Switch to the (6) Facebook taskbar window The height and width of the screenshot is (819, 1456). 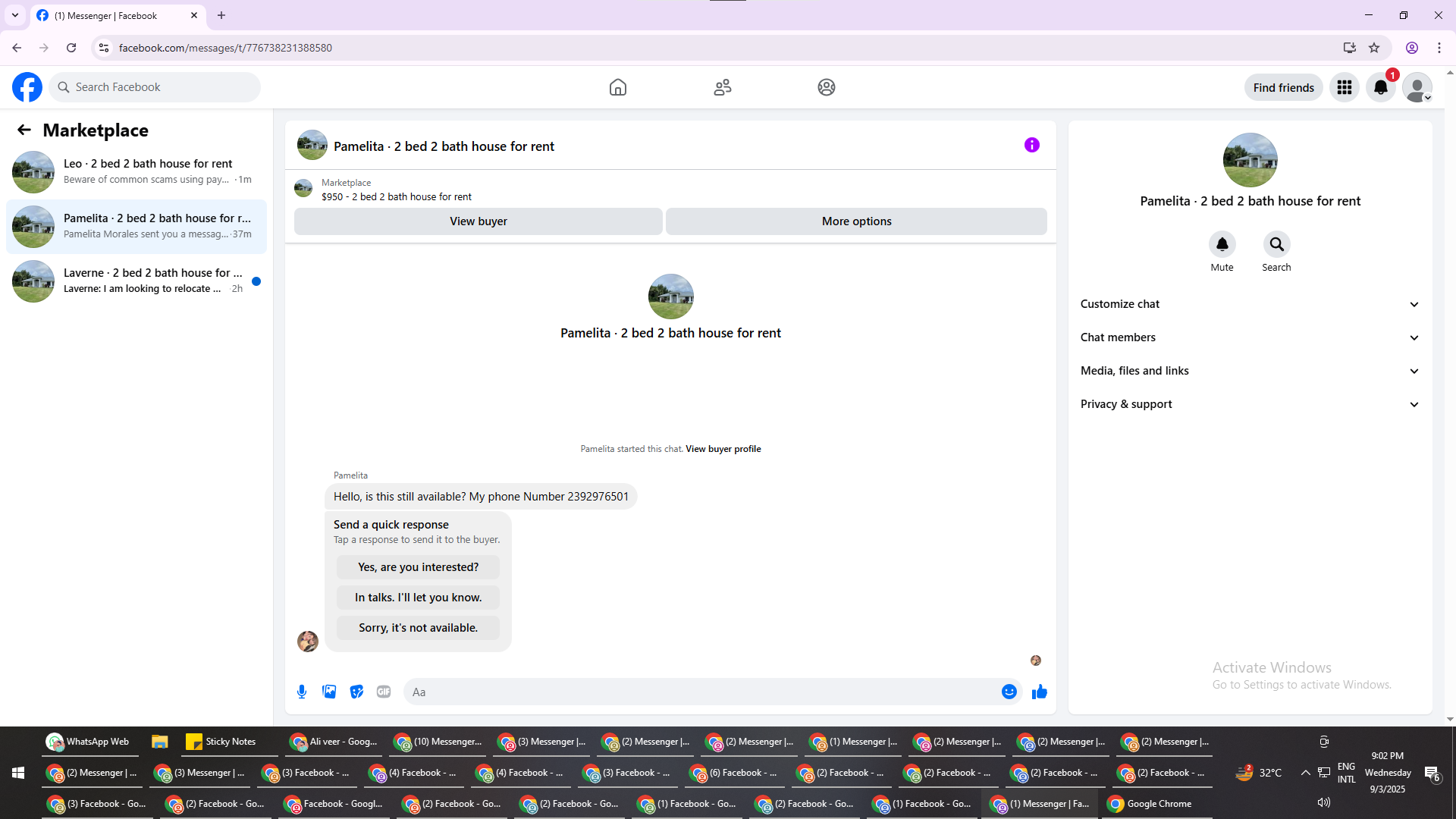(735, 773)
